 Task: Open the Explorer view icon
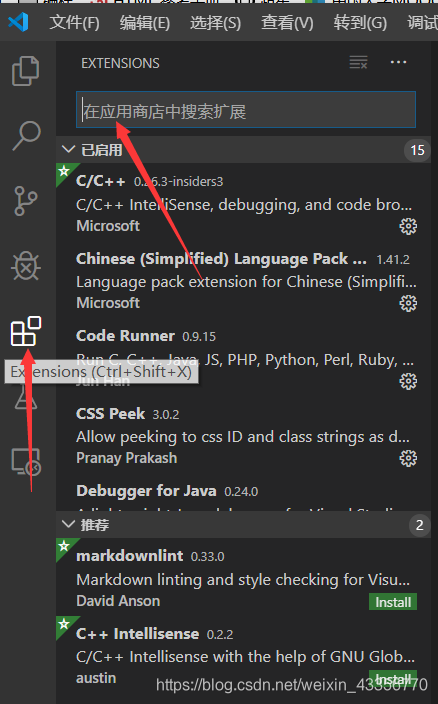pos(26,71)
